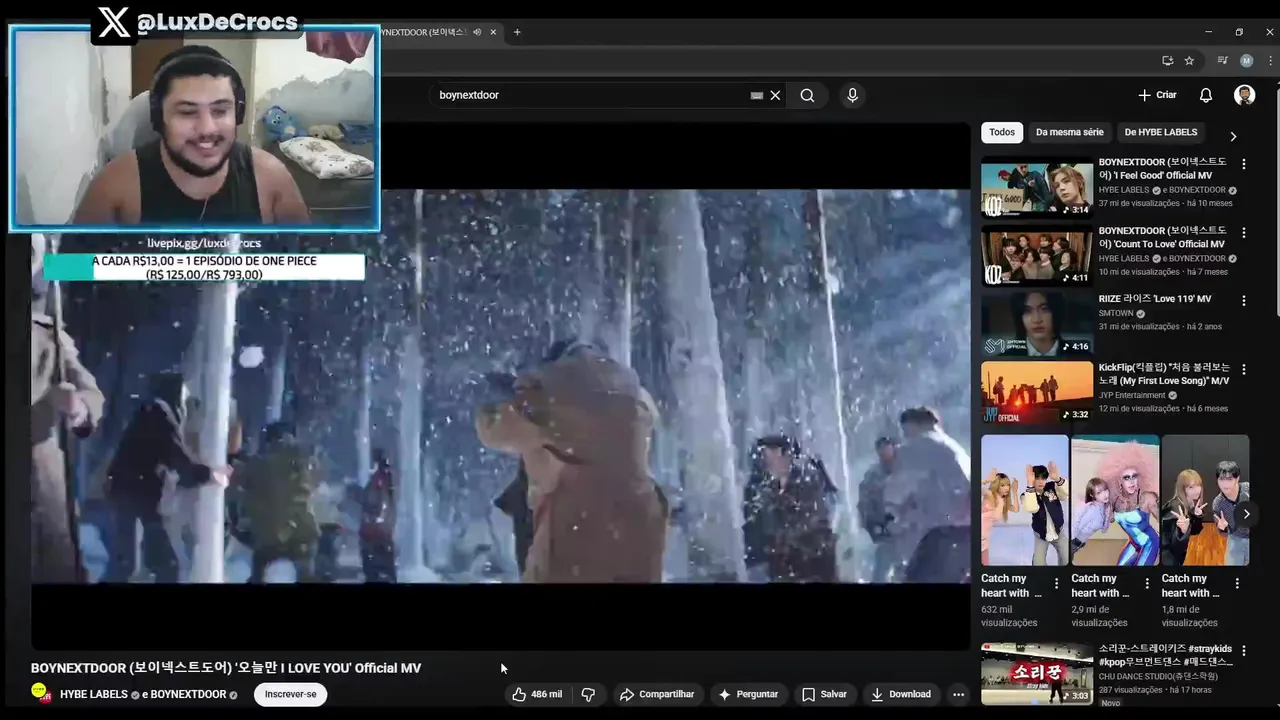Image resolution: width=1280 pixels, height=720 pixels.
Task: Open the browser profile M icon
Action: click(1246, 61)
